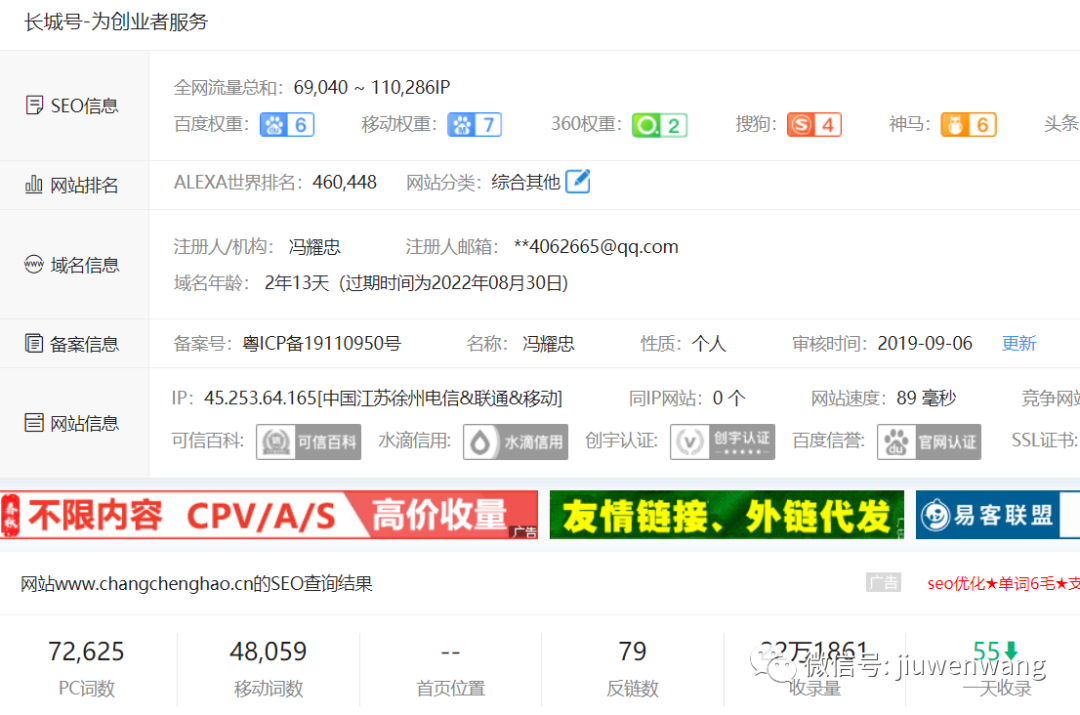Click the Baidu weight 6 badge
Screen dimensions: 1080x715
tap(287, 125)
